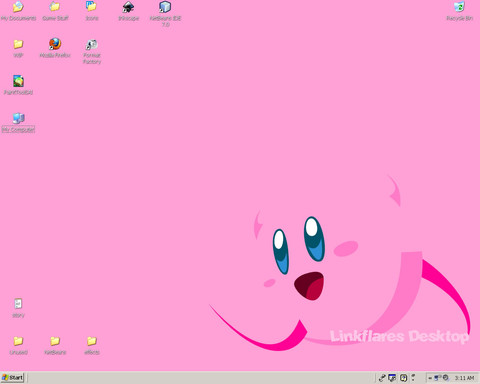Click the Recycle Bin icon
Viewport: 480px width, 384px height.
(459, 11)
